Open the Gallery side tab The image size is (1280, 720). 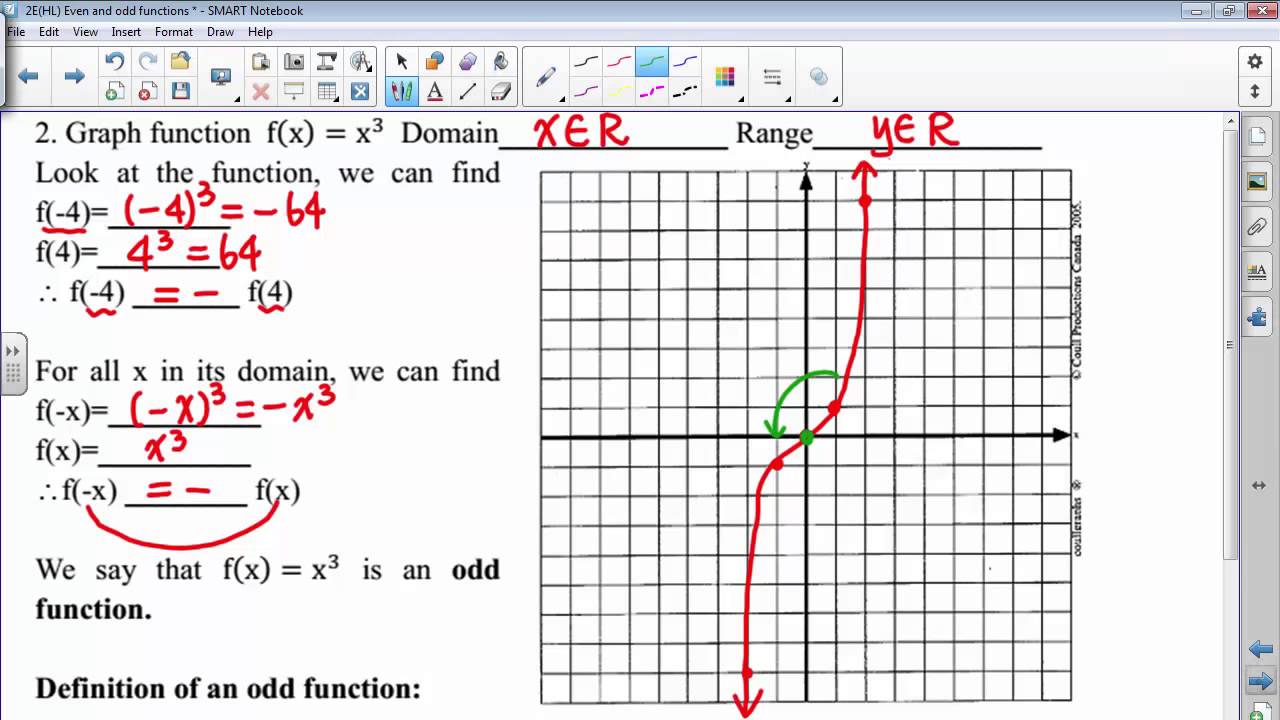coord(1257,182)
